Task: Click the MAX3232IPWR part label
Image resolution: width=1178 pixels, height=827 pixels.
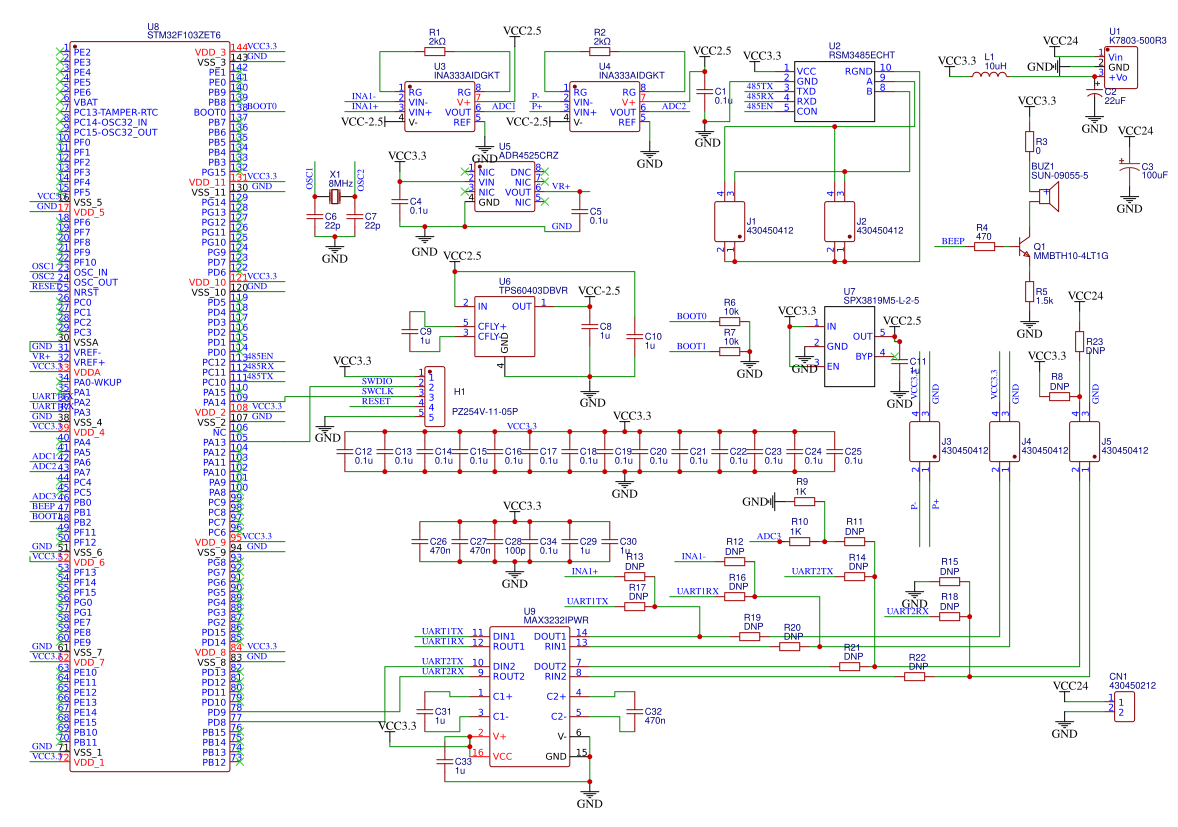Action: (x=556, y=620)
